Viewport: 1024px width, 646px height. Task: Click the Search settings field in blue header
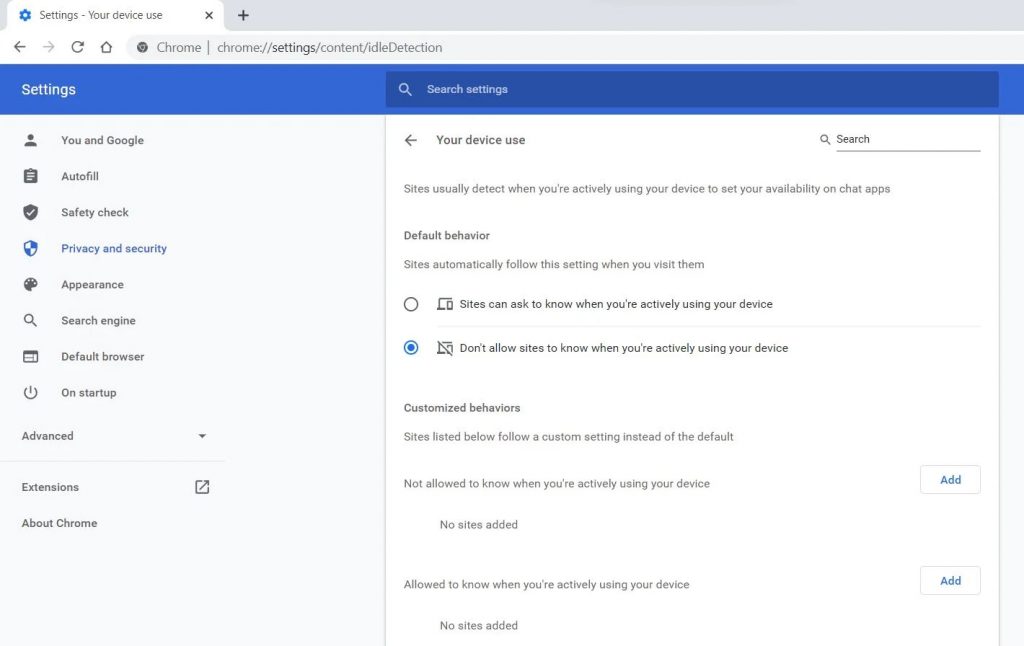[x=692, y=89]
